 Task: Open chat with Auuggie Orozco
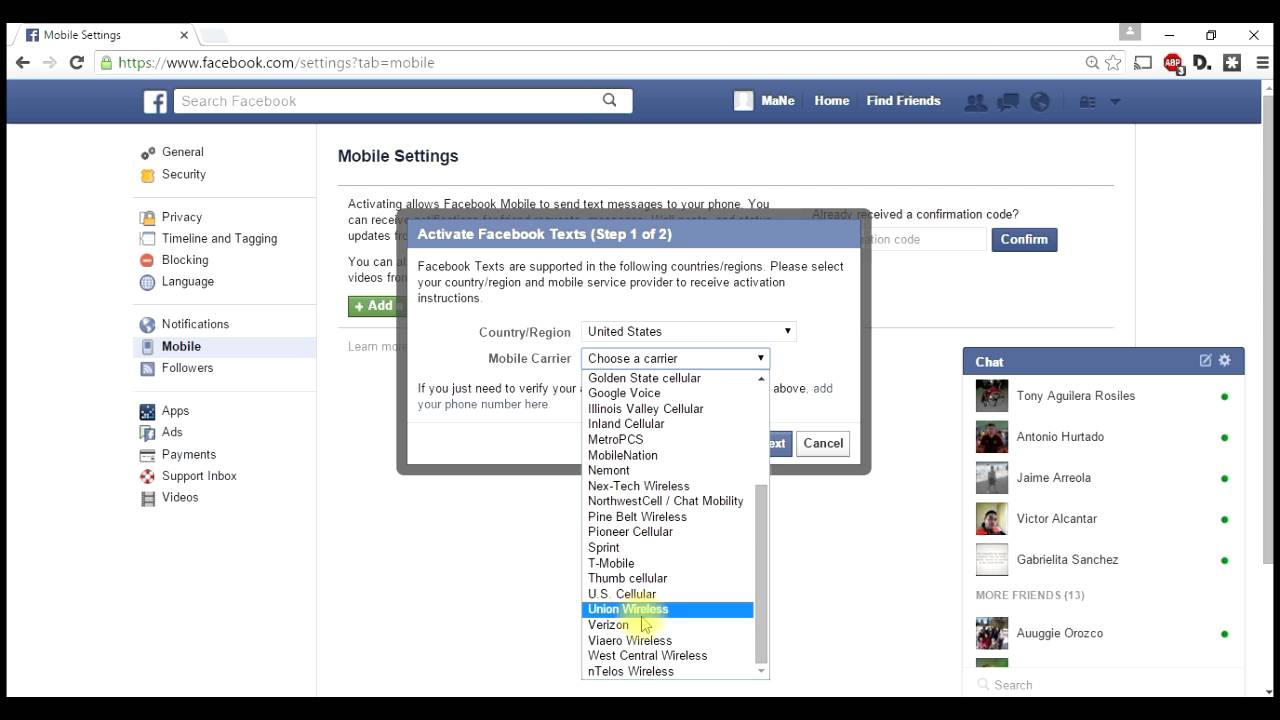(1103, 633)
